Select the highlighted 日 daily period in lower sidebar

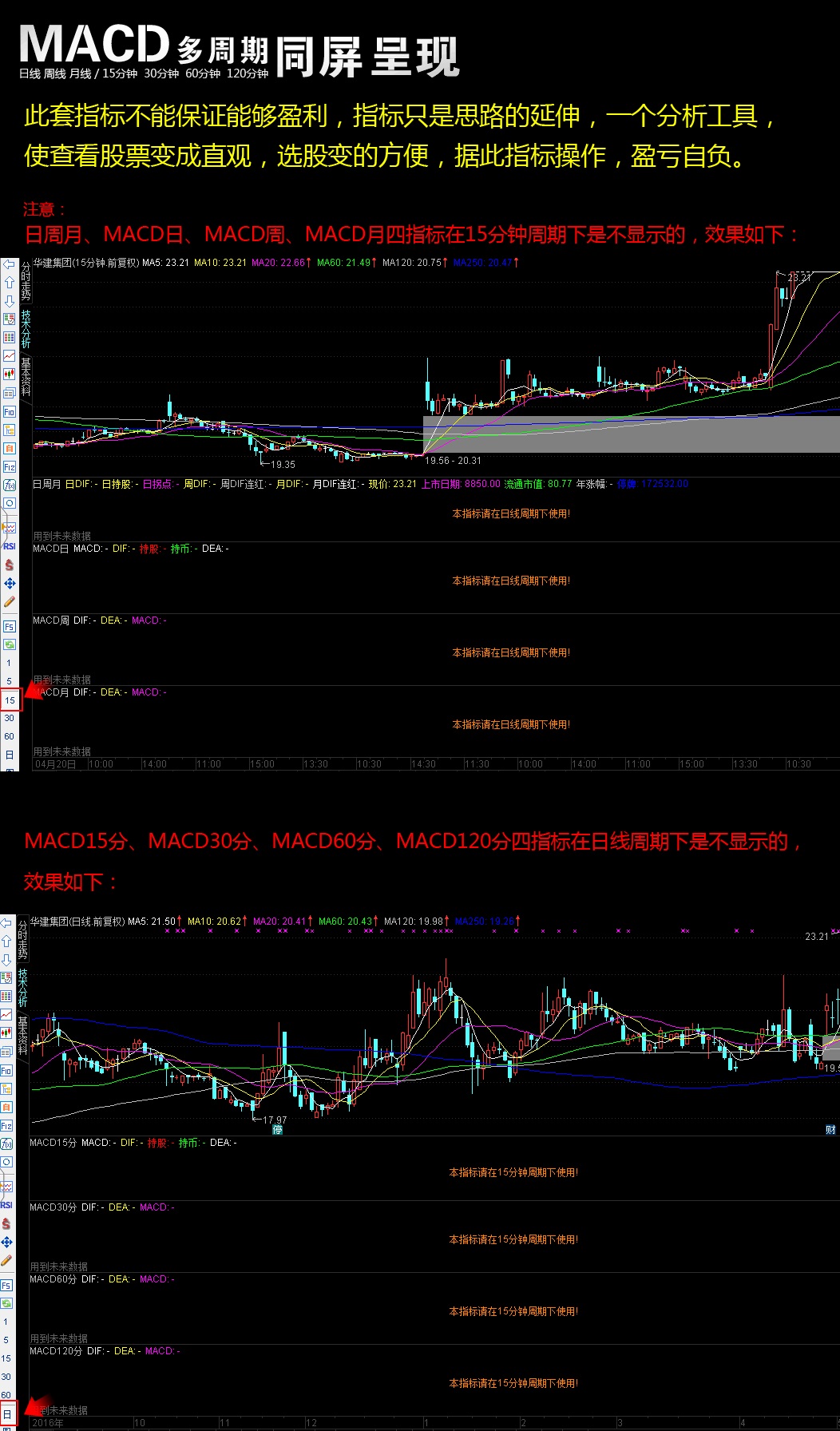[x=6, y=1414]
